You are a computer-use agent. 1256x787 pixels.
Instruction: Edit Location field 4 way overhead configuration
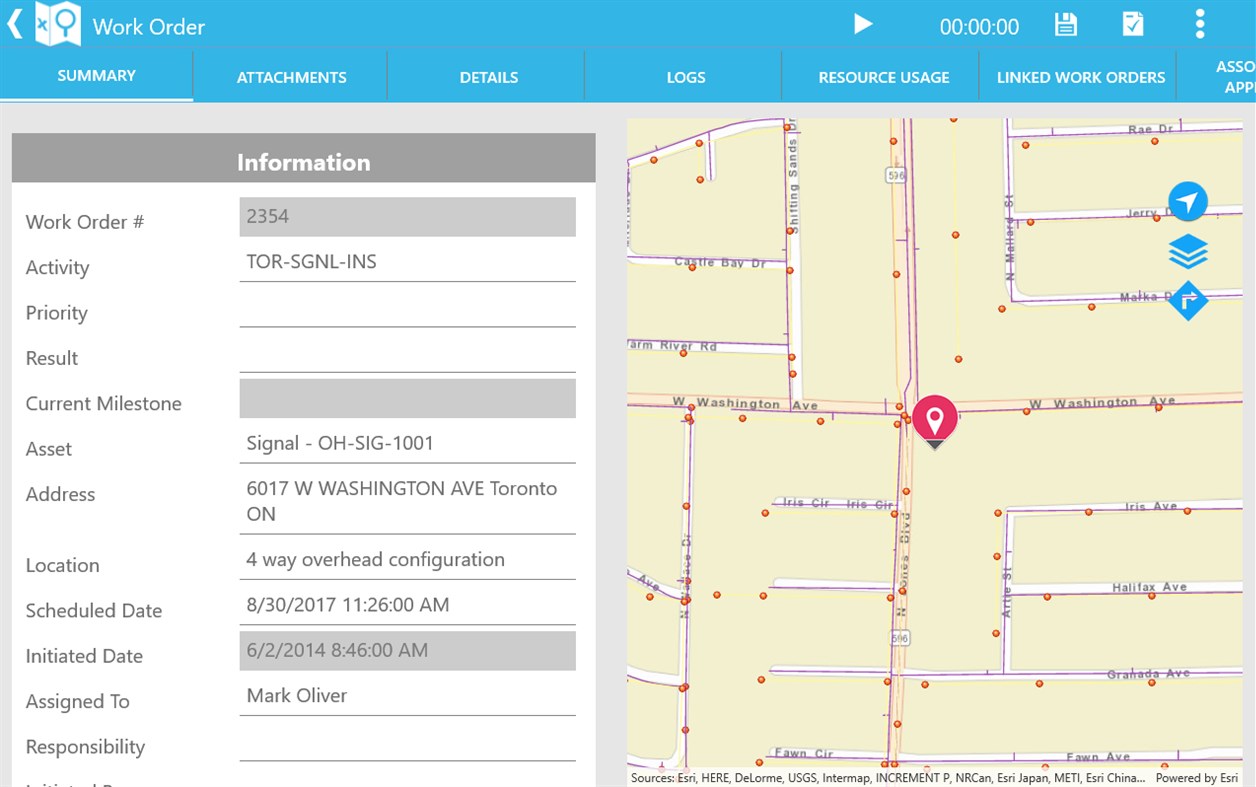[x=408, y=560]
